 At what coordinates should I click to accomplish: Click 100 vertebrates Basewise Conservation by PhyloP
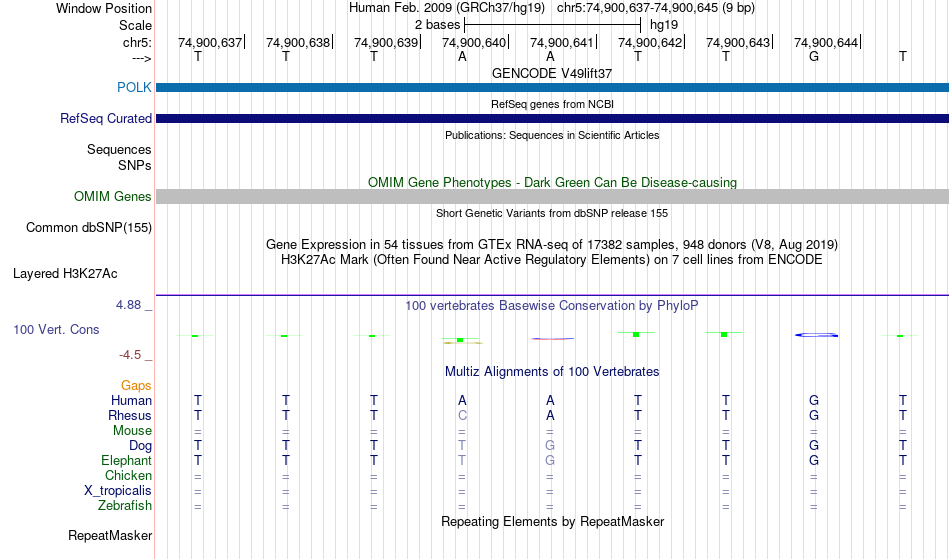coord(552,305)
